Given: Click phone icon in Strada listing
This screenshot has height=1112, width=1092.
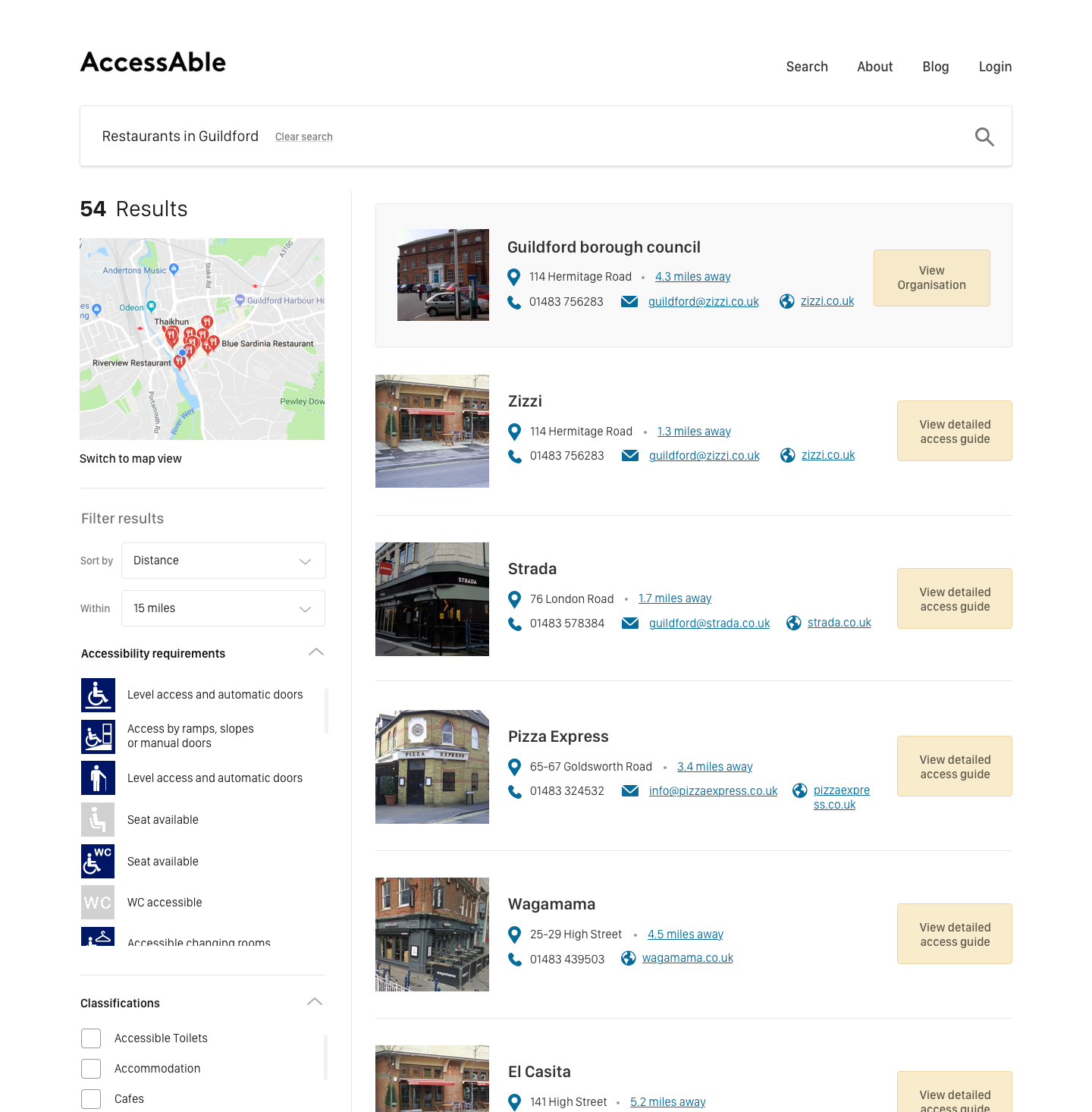Looking at the screenshot, I should point(515,624).
